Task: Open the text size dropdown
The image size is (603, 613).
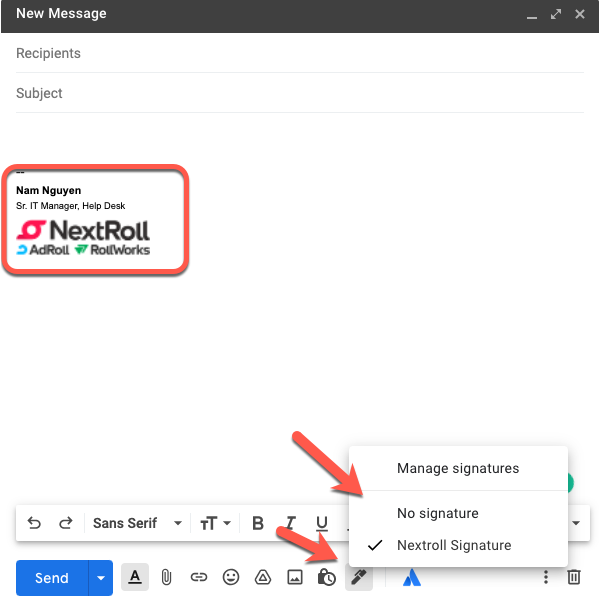Action: [215, 523]
